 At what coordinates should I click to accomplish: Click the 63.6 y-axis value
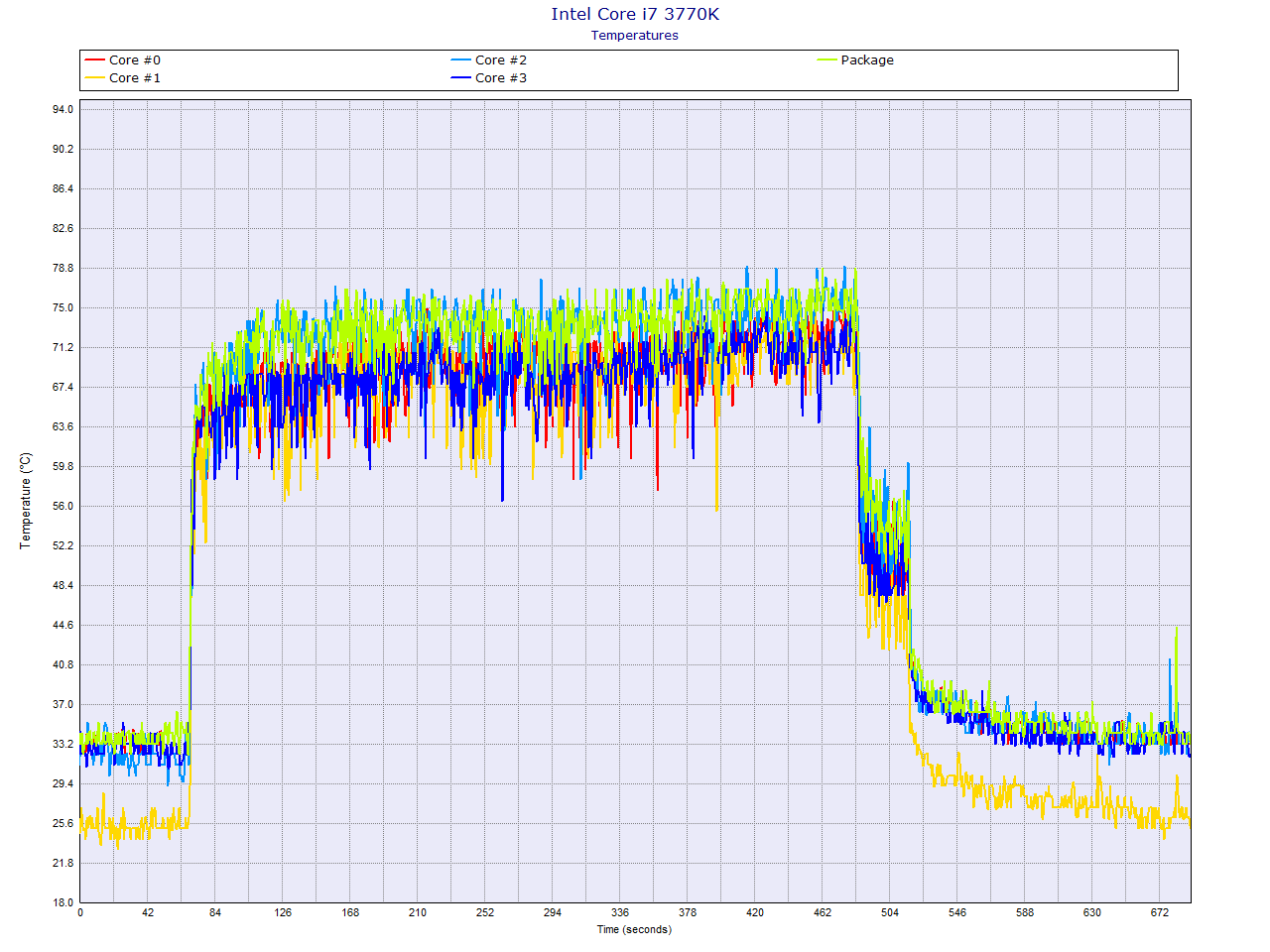coord(63,426)
